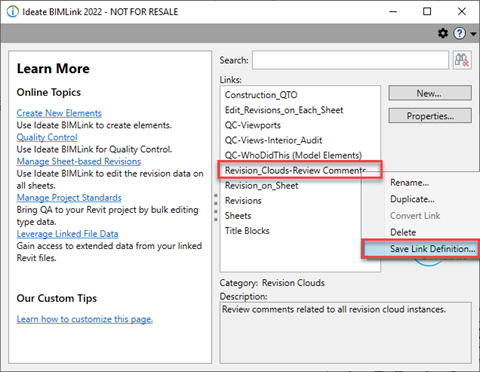Click Learn how to customize this page
The image size is (480, 372).
[x=85, y=319]
